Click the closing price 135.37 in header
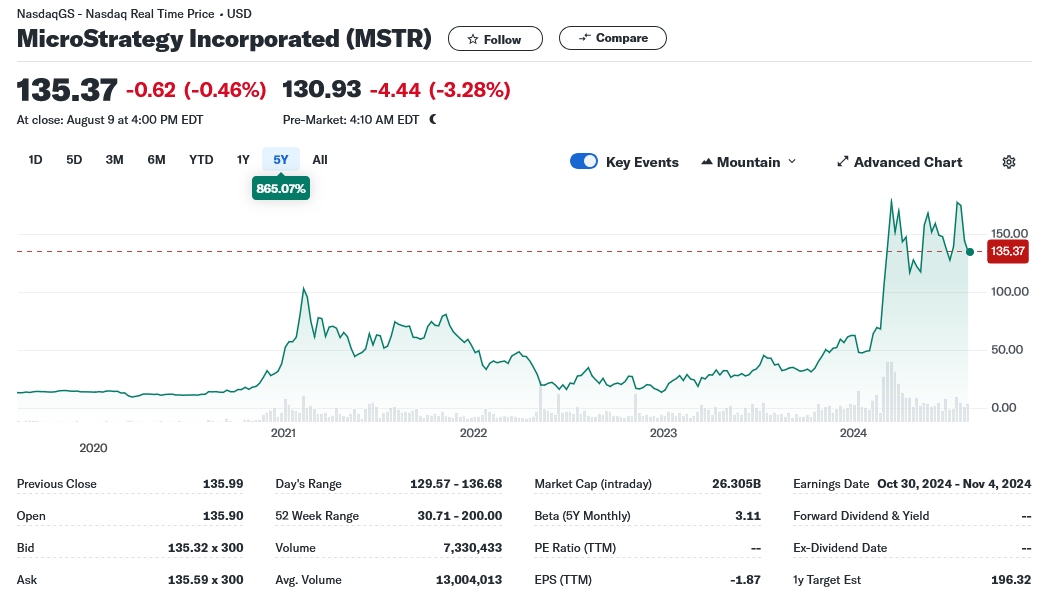Image resolution: width=1053 pixels, height=605 pixels. coord(67,90)
